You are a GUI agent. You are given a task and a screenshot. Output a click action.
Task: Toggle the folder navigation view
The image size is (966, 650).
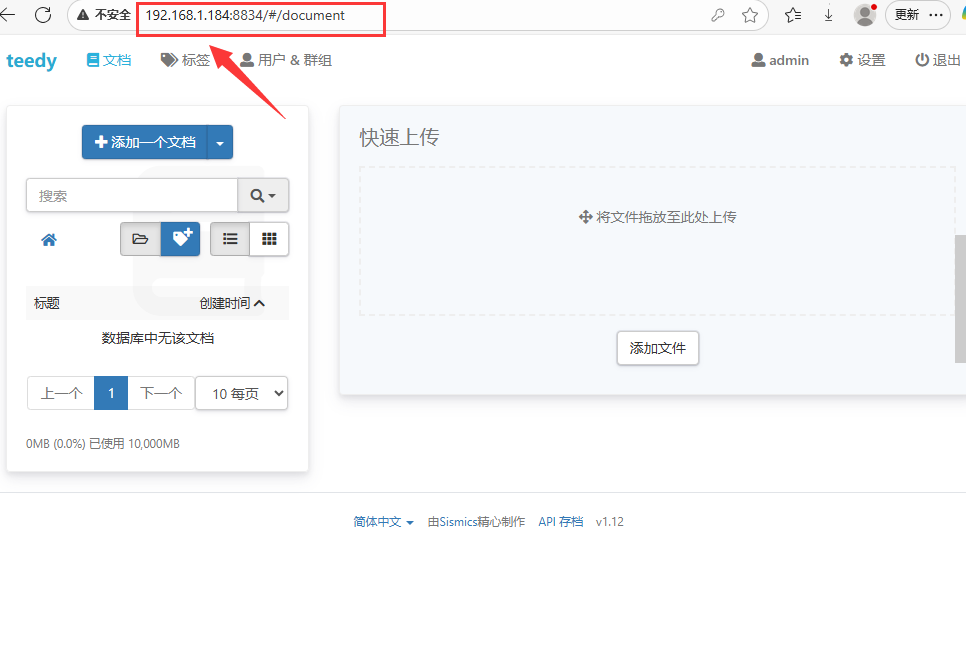point(140,239)
